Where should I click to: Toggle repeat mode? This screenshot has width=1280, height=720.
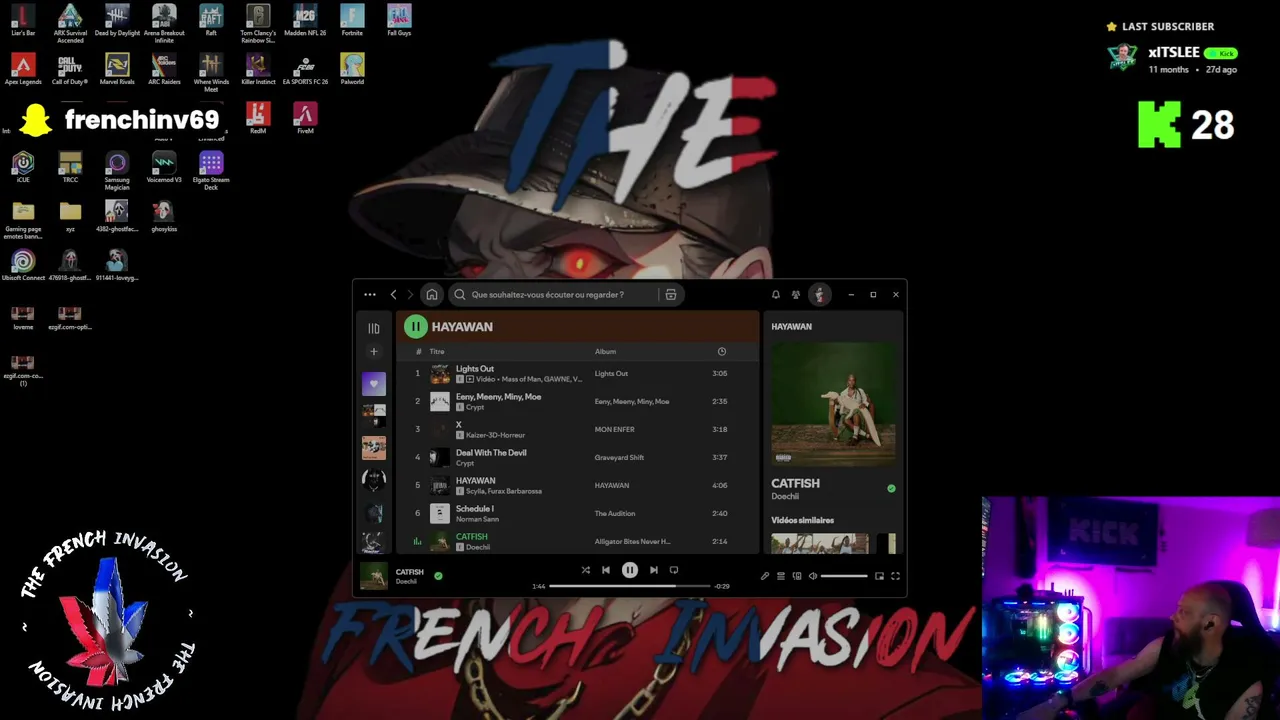click(674, 570)
